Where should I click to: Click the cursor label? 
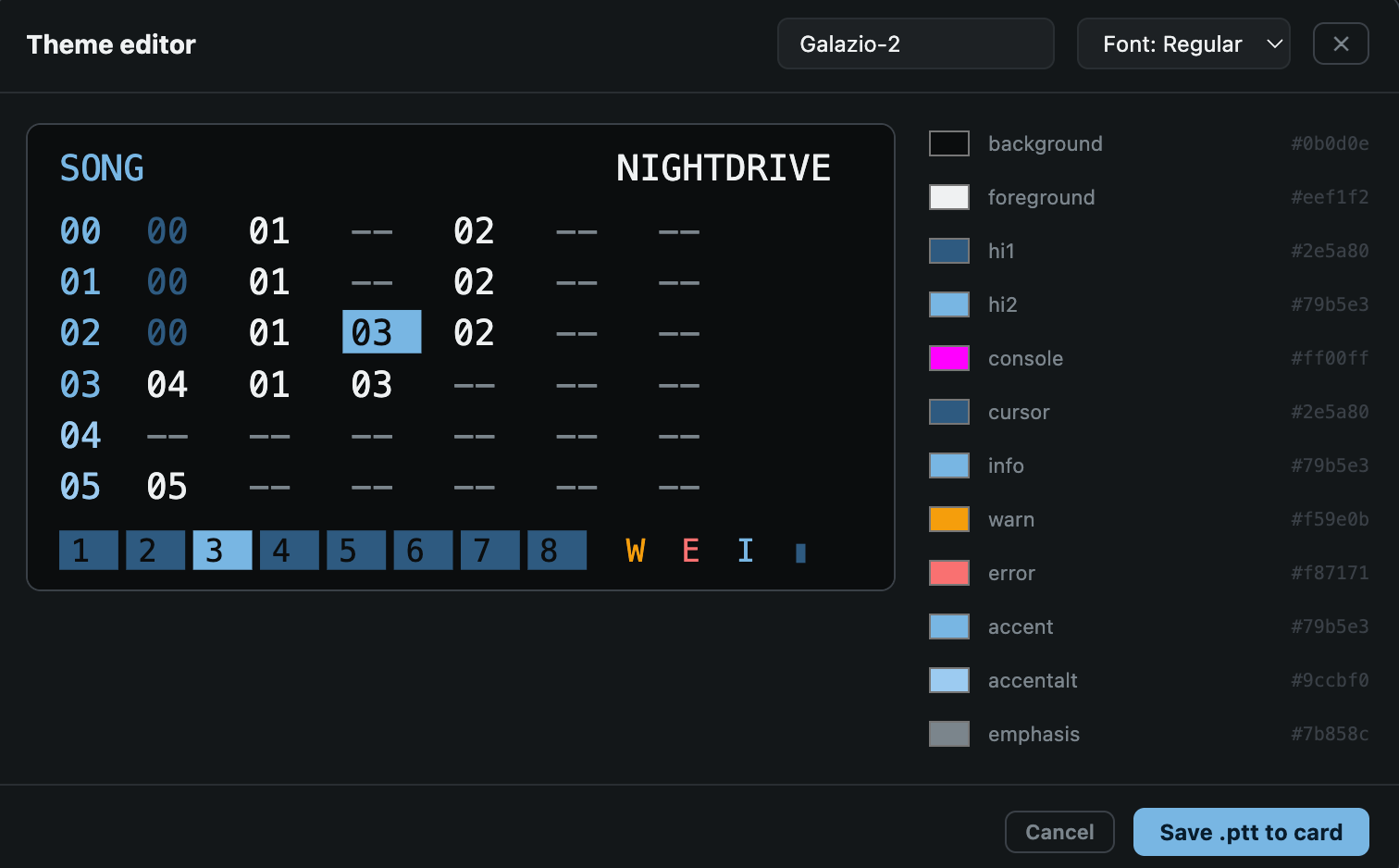tap(1019, 412)
